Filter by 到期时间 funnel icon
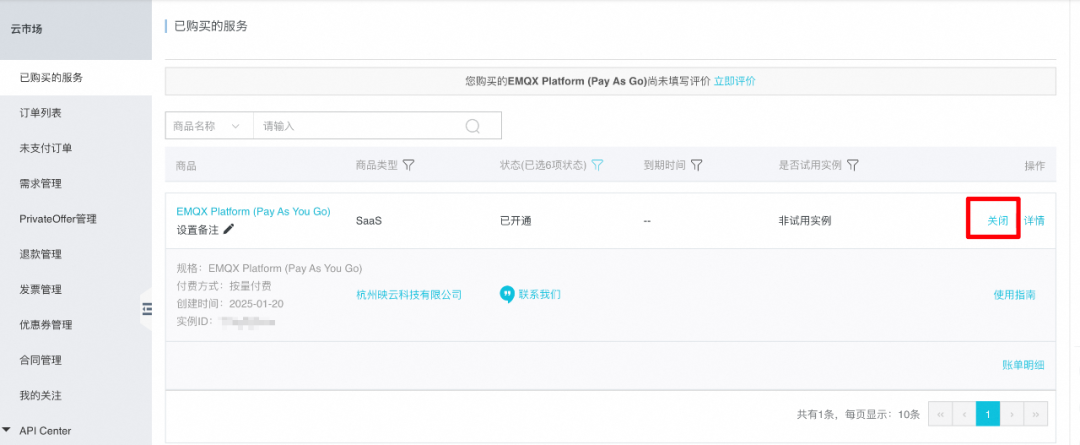1080x445 pixels. pyautogui.click(x=696, y=165)
